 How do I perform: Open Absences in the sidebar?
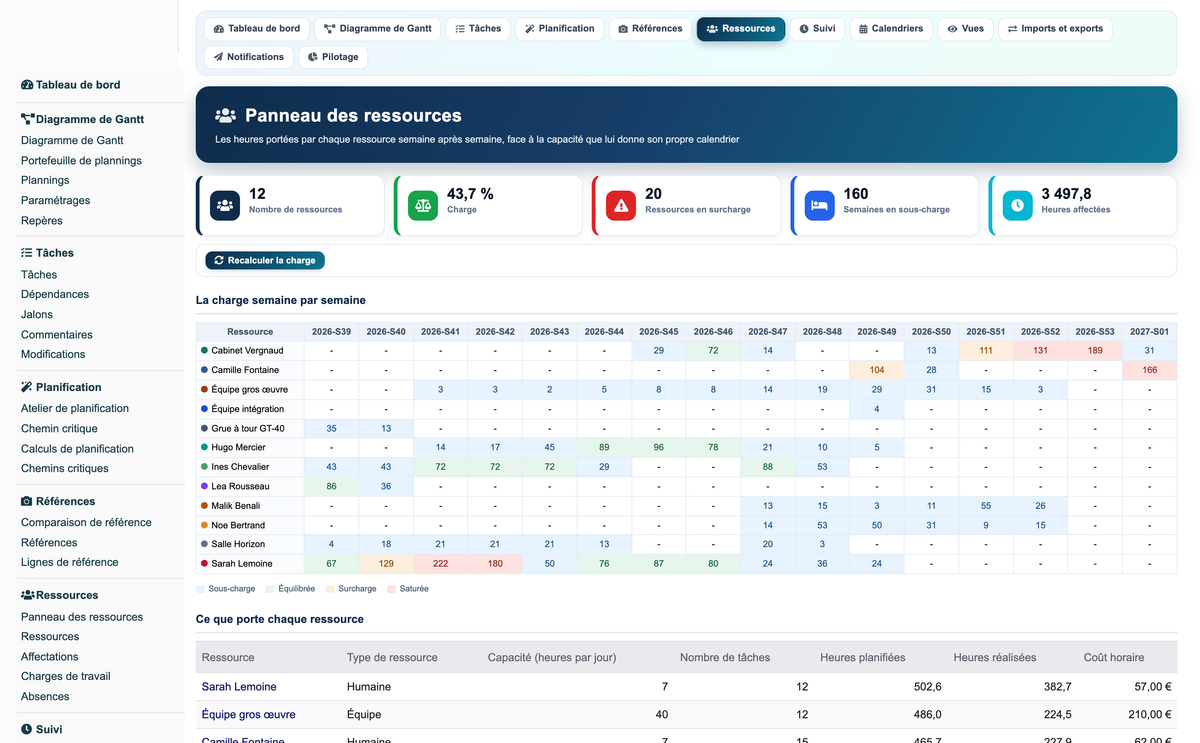click(x=45, y=696)
